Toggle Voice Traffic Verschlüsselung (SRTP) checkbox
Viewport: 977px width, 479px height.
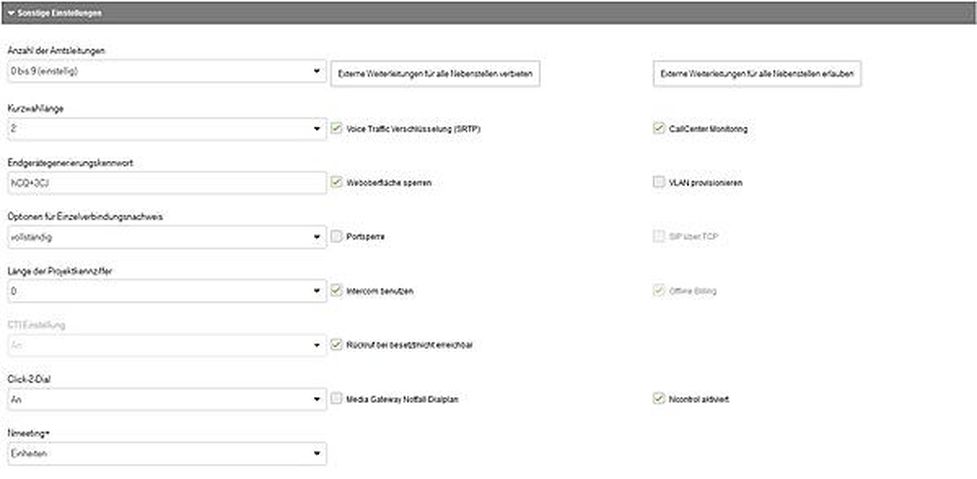[336, 128]
